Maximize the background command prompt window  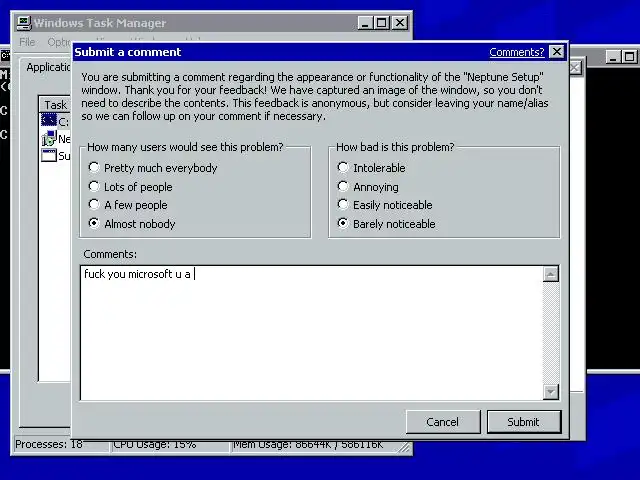630,57
